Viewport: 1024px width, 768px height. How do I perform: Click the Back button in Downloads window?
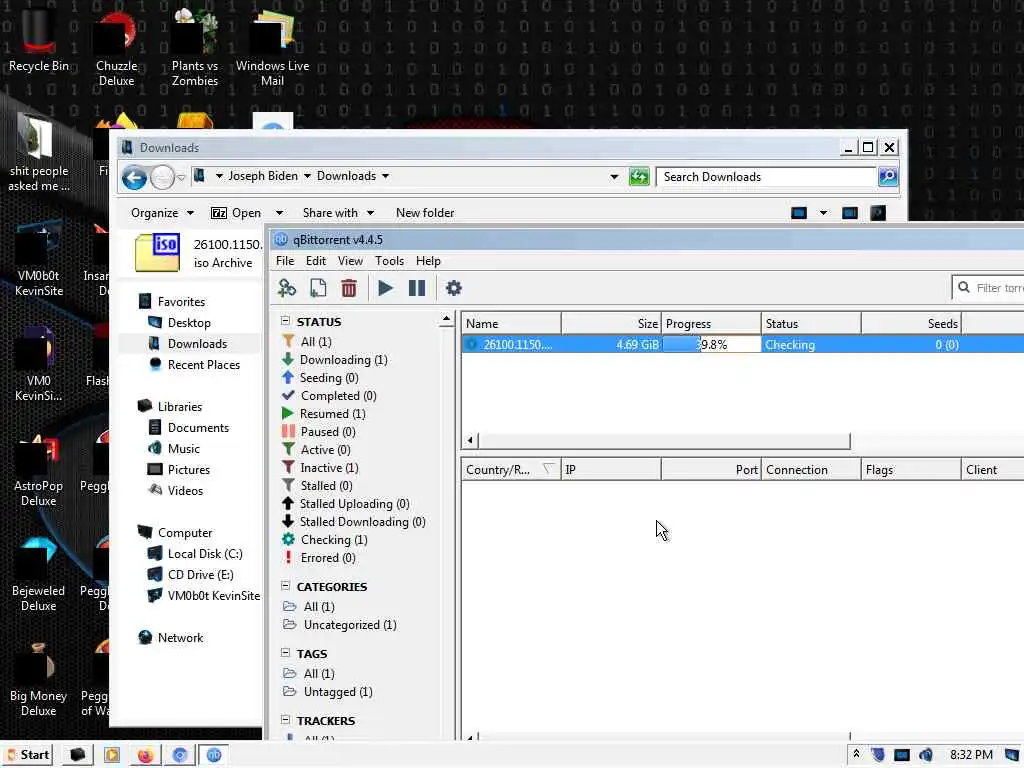(135, 177)
